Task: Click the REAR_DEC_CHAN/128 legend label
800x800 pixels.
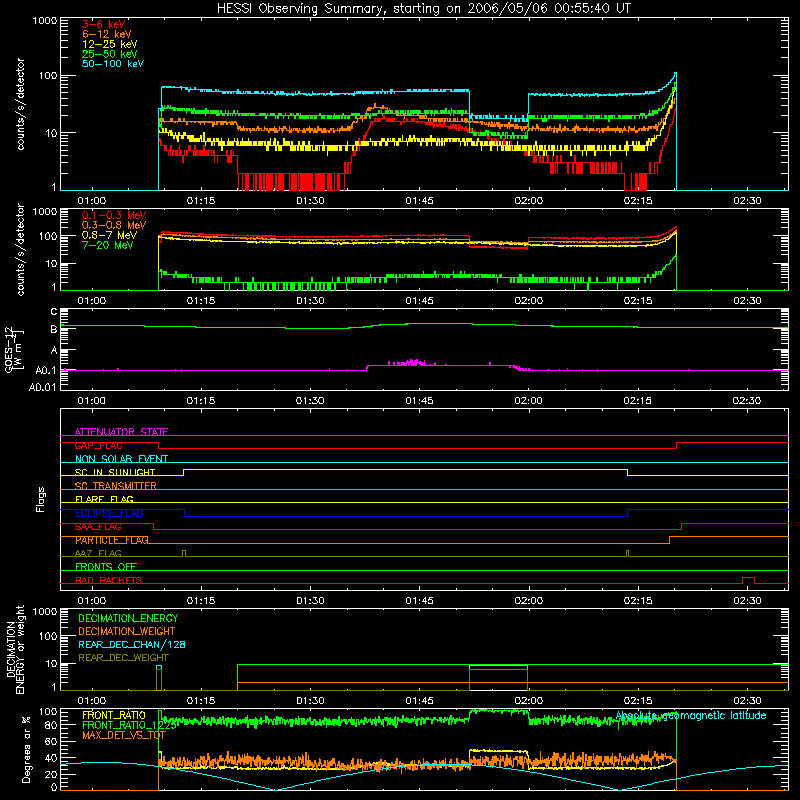Action: point(132,644)
